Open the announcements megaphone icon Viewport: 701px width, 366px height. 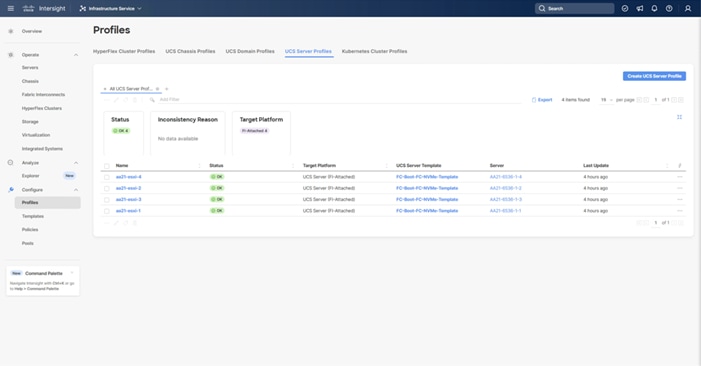tap(640, 8)
